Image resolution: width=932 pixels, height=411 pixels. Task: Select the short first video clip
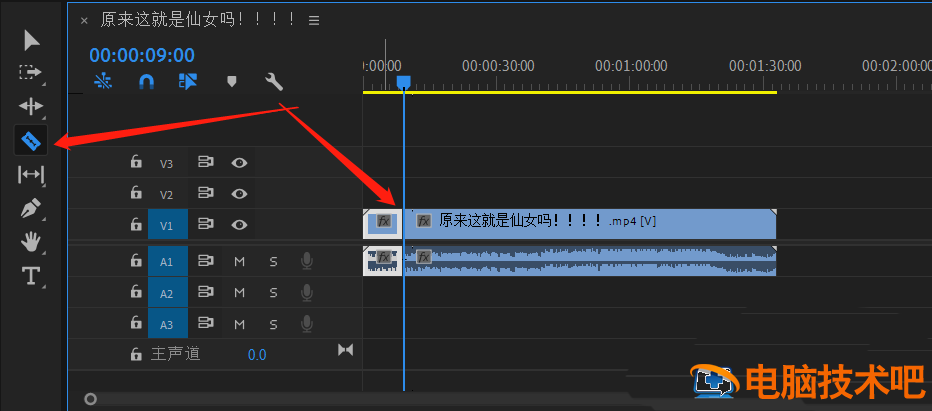pos(383,224)
